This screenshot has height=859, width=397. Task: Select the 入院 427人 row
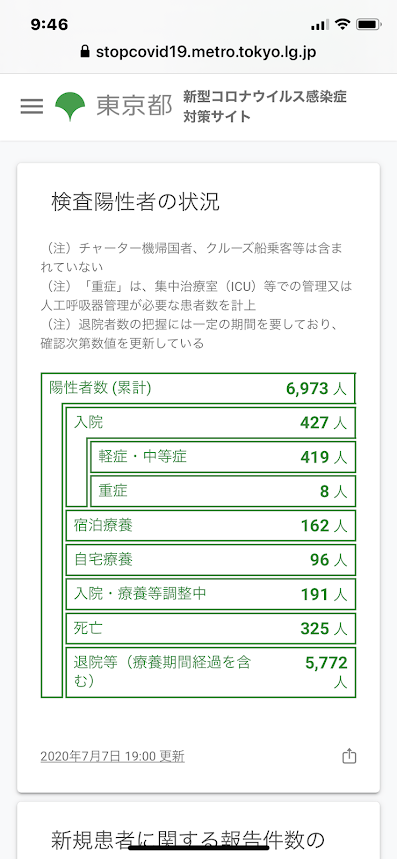(211, 422)
